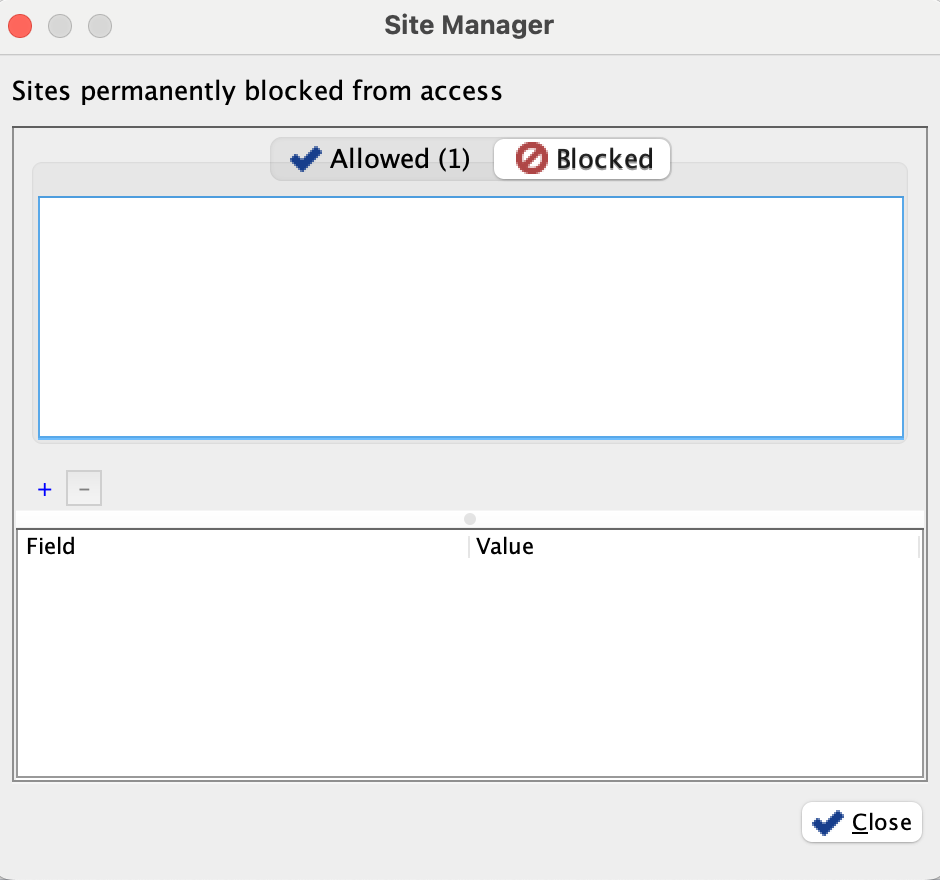Viewport: 940px width, 880px height.
Task: Click the divider at right edge of Value header
Action: click(x=918, y=547)
